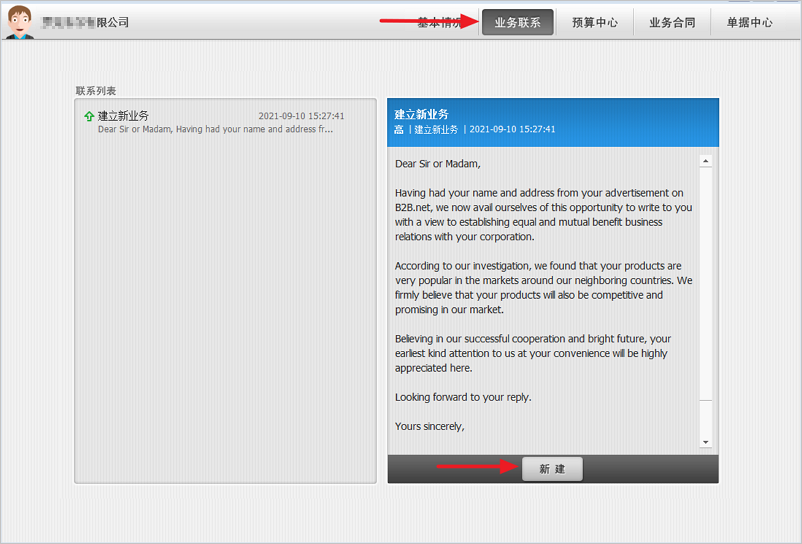Image resolution: width=802 pixels, height=544 pixels.
Task: Click the message pane vertical scrollbar track
Action: pos(706,300)
